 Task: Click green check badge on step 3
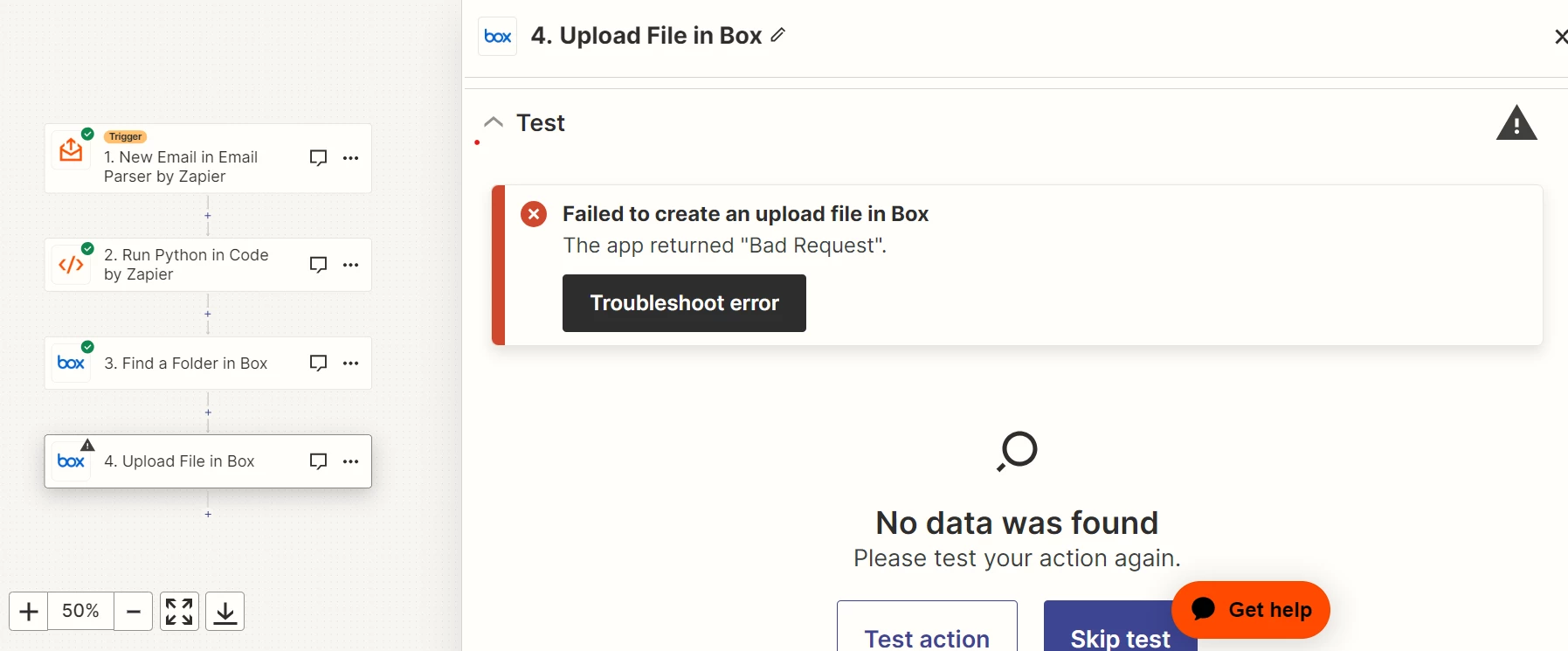(x=87, y=347)
